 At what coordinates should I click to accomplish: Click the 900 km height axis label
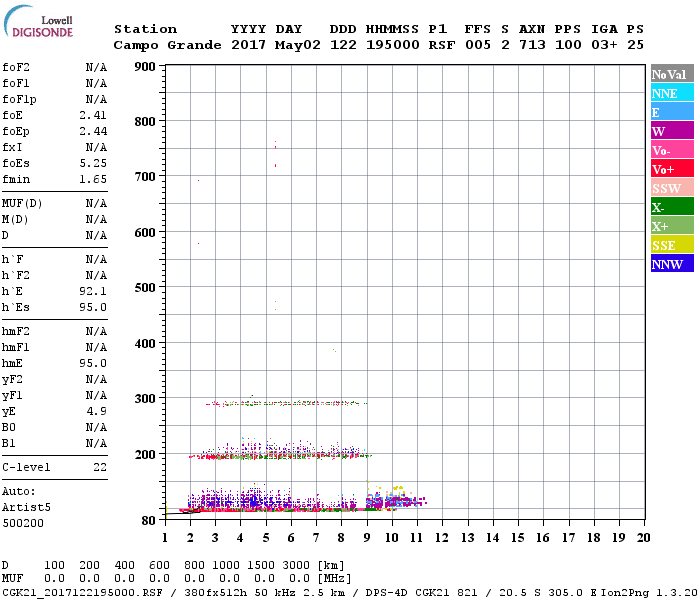pyautogui.click(x=144, y=66)
